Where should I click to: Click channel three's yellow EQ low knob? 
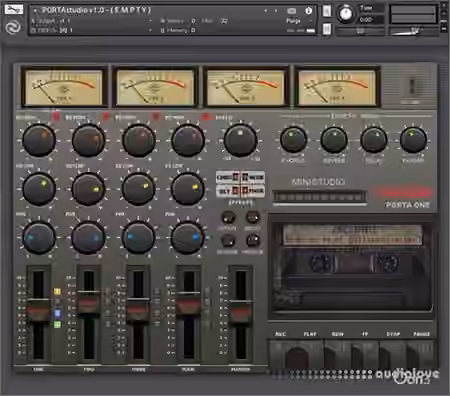(138, 189)
